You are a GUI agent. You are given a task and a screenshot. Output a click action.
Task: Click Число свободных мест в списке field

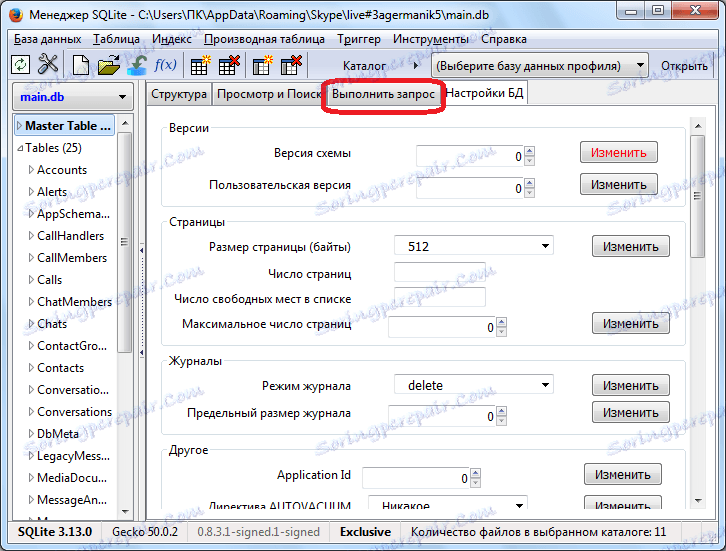point(440,298)
